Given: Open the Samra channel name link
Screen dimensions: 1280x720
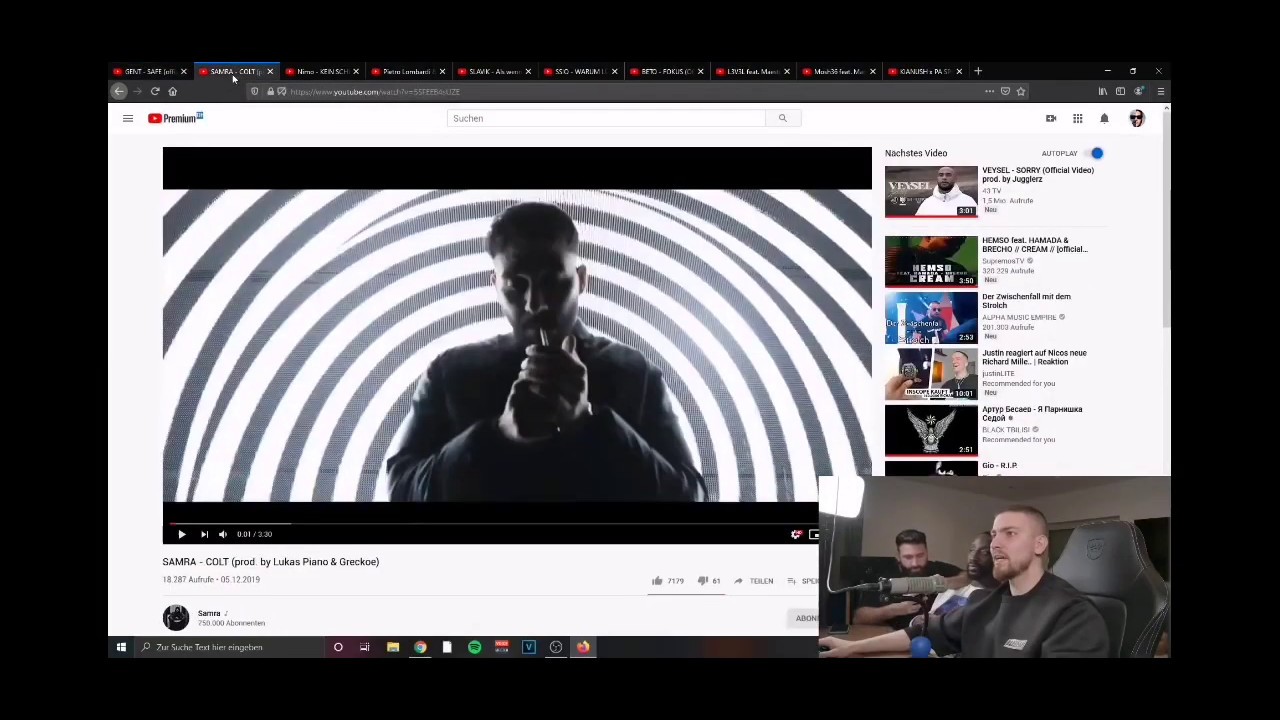Looking at the screenshot, I should tap(209, 613).
